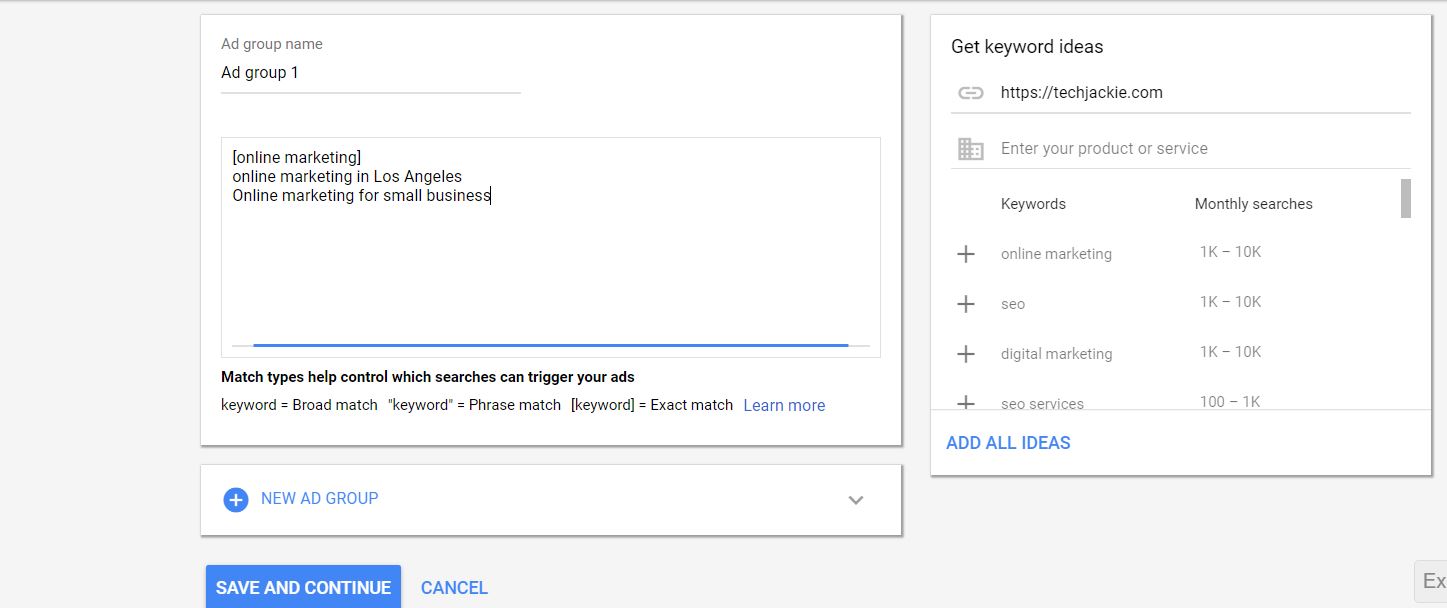The height and width of the screenshot is (608, 1447).
Task: Click the blue plus icon for new ad group
Action: point(236,499)
